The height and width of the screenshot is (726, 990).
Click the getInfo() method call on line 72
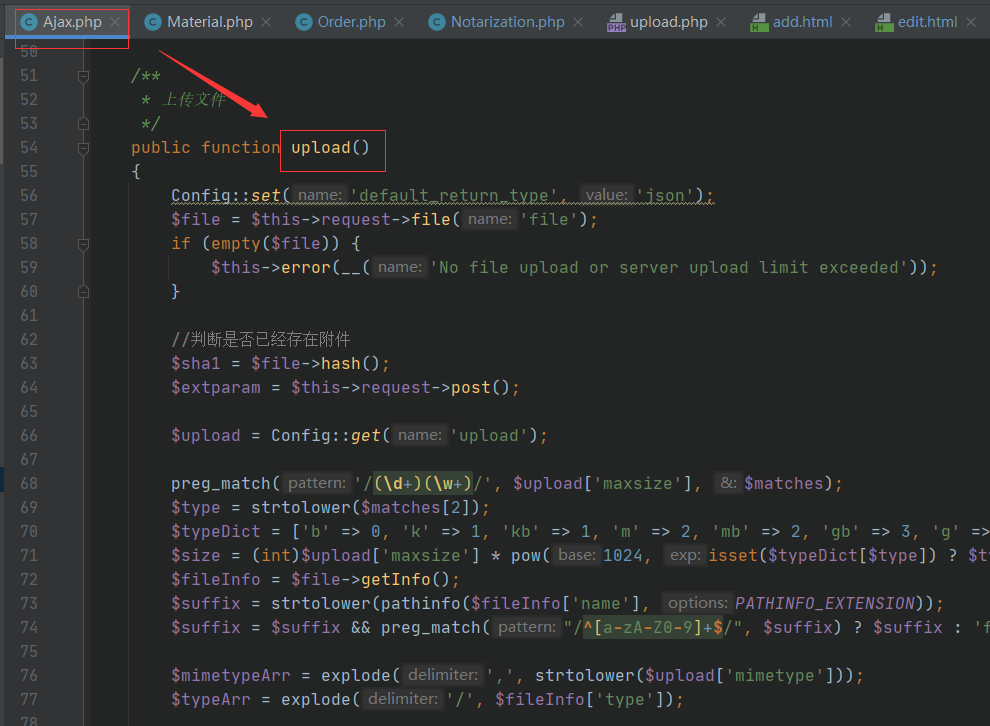click(x=405, y=580)
